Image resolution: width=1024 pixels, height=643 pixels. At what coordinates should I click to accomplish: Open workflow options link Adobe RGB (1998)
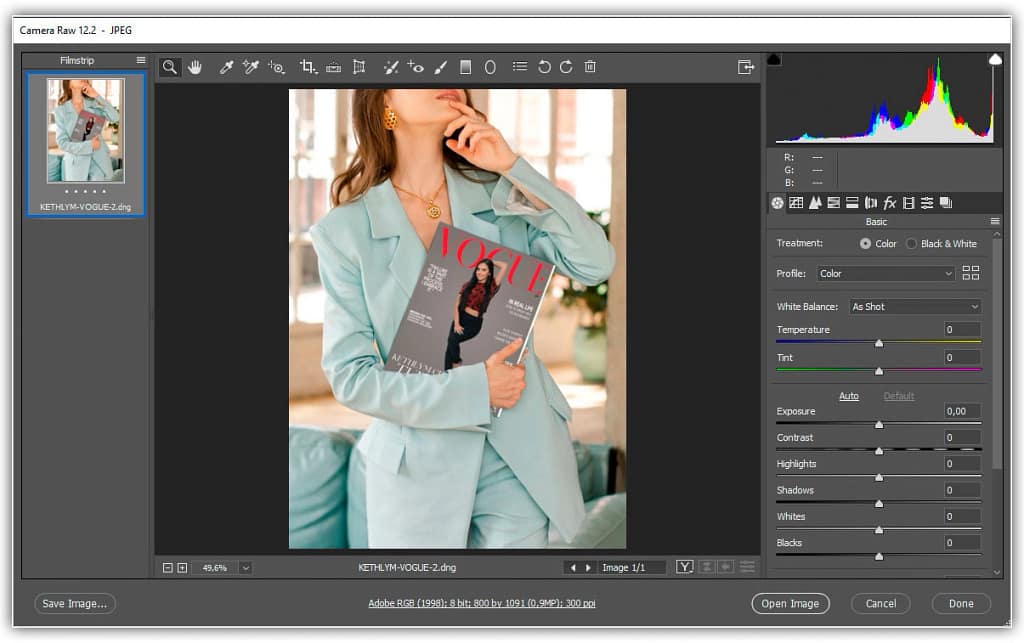pos(482,603)
